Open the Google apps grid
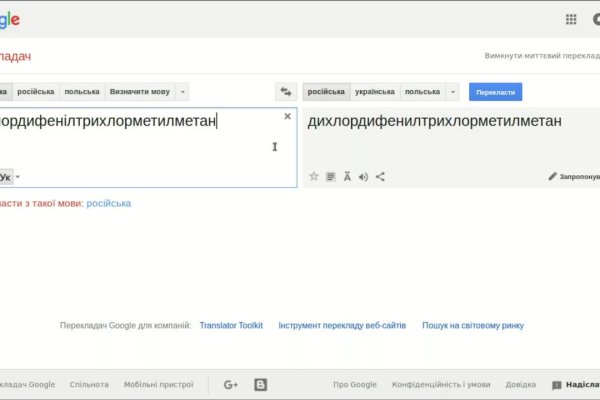The height and width of the screenshot is (400, 600). (x=571, y=19)
